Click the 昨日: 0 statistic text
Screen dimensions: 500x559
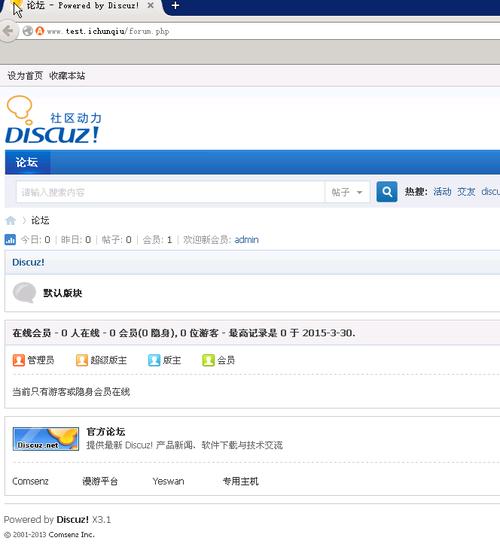tap(76, 240)
